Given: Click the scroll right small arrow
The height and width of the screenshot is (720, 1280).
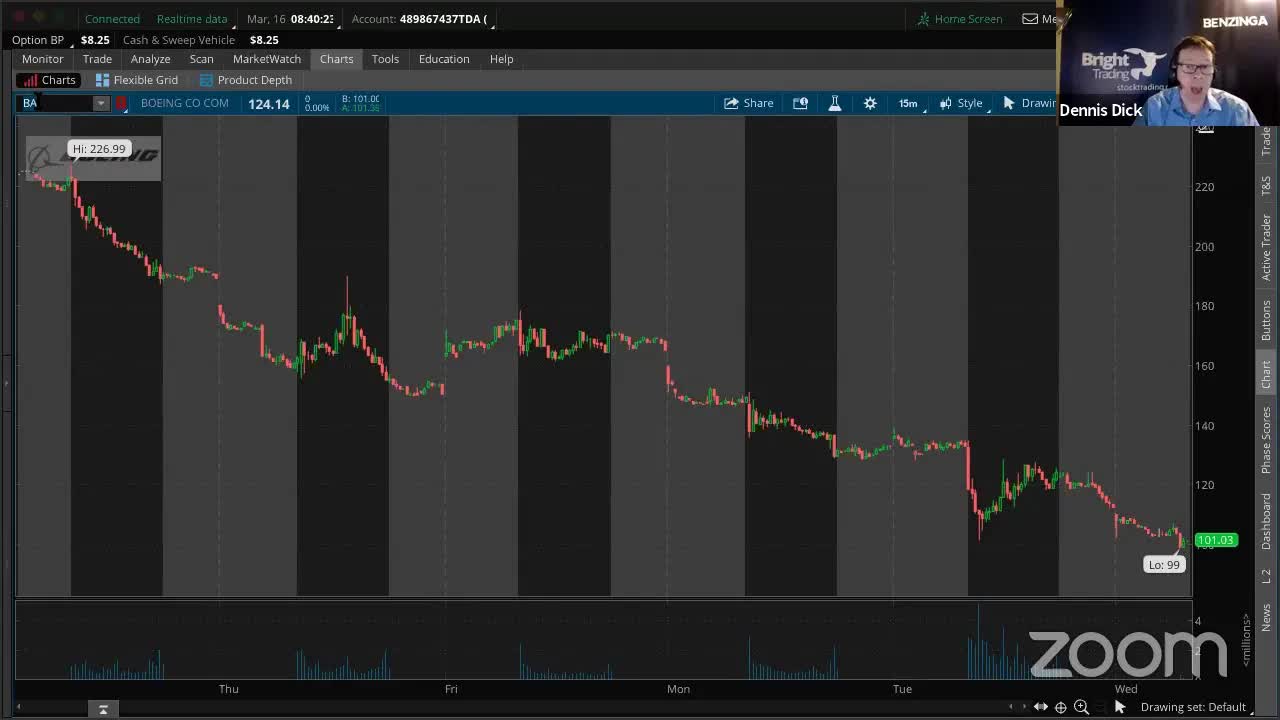Looking at the screenshot, I should pos(1022,707).
